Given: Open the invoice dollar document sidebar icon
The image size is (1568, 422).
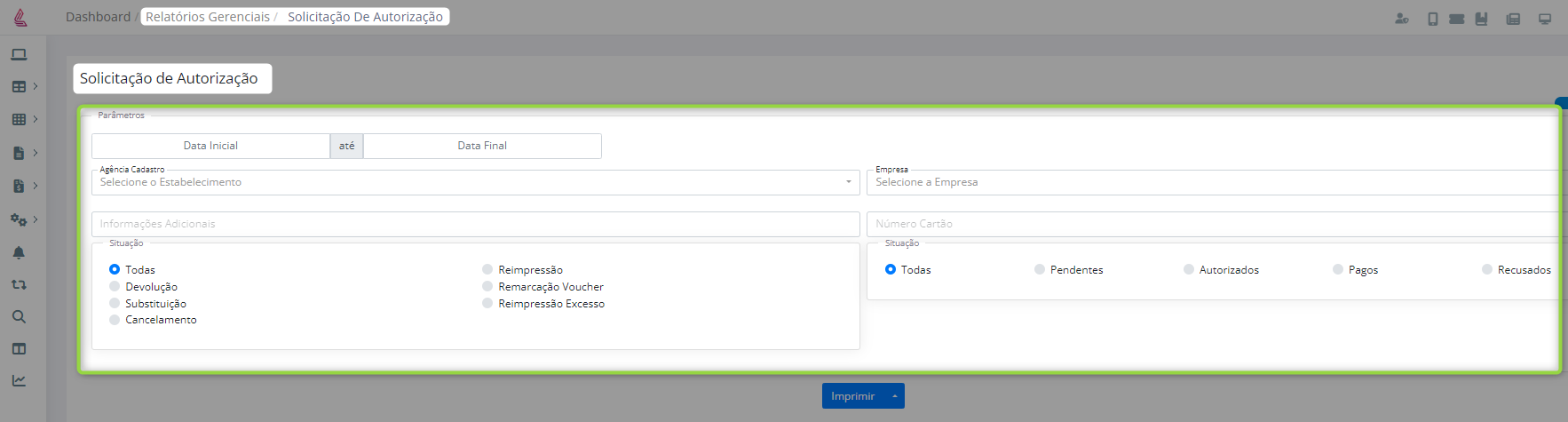Looking at the screenshot, I should (19, 186).
